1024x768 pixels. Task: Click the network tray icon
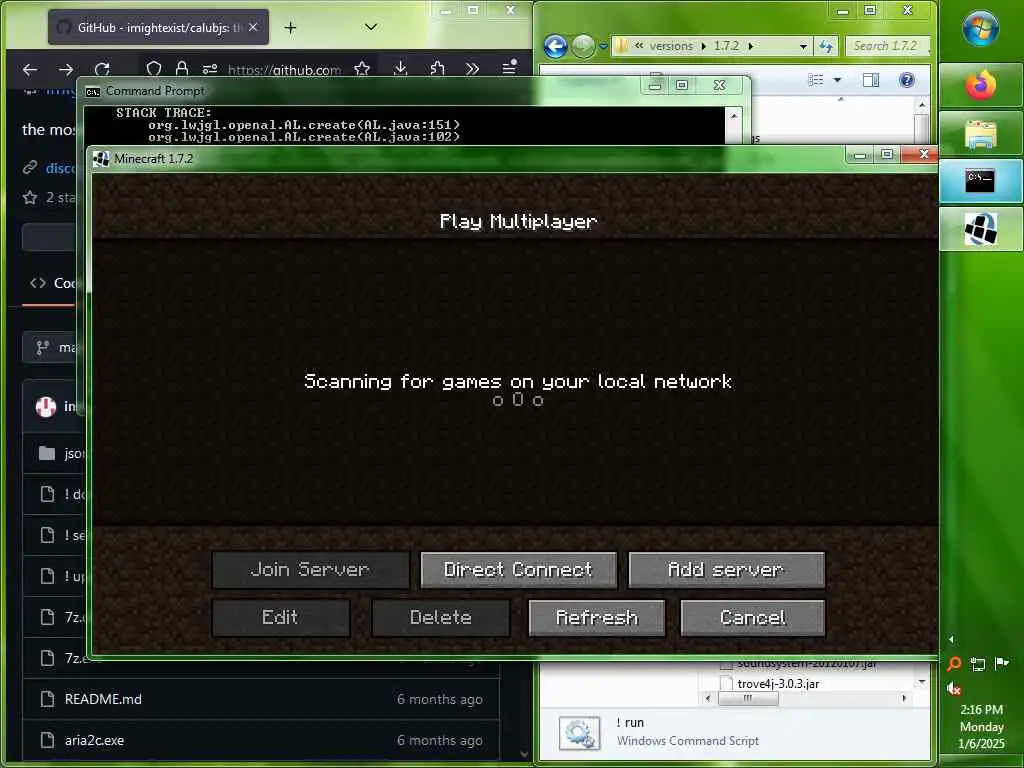click(978, 664)
